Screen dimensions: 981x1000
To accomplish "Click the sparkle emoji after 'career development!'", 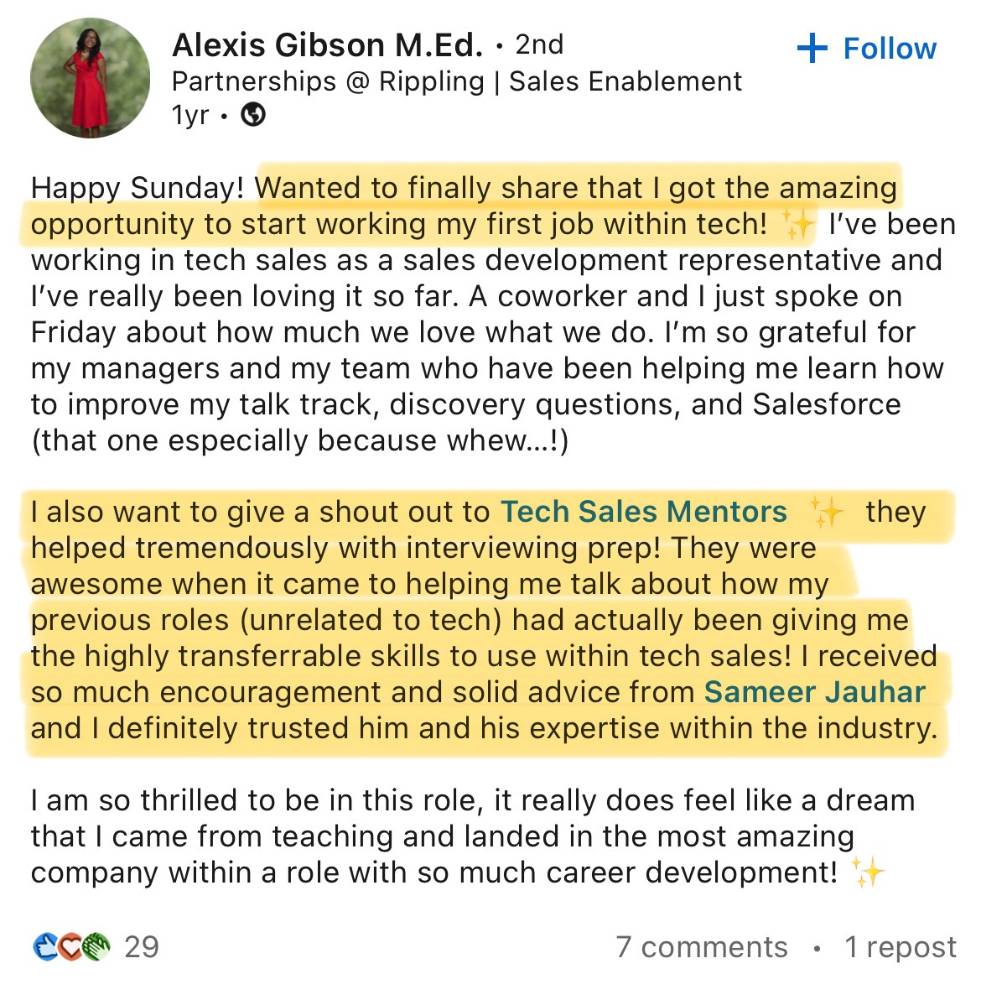I will [x=866, y=873].
